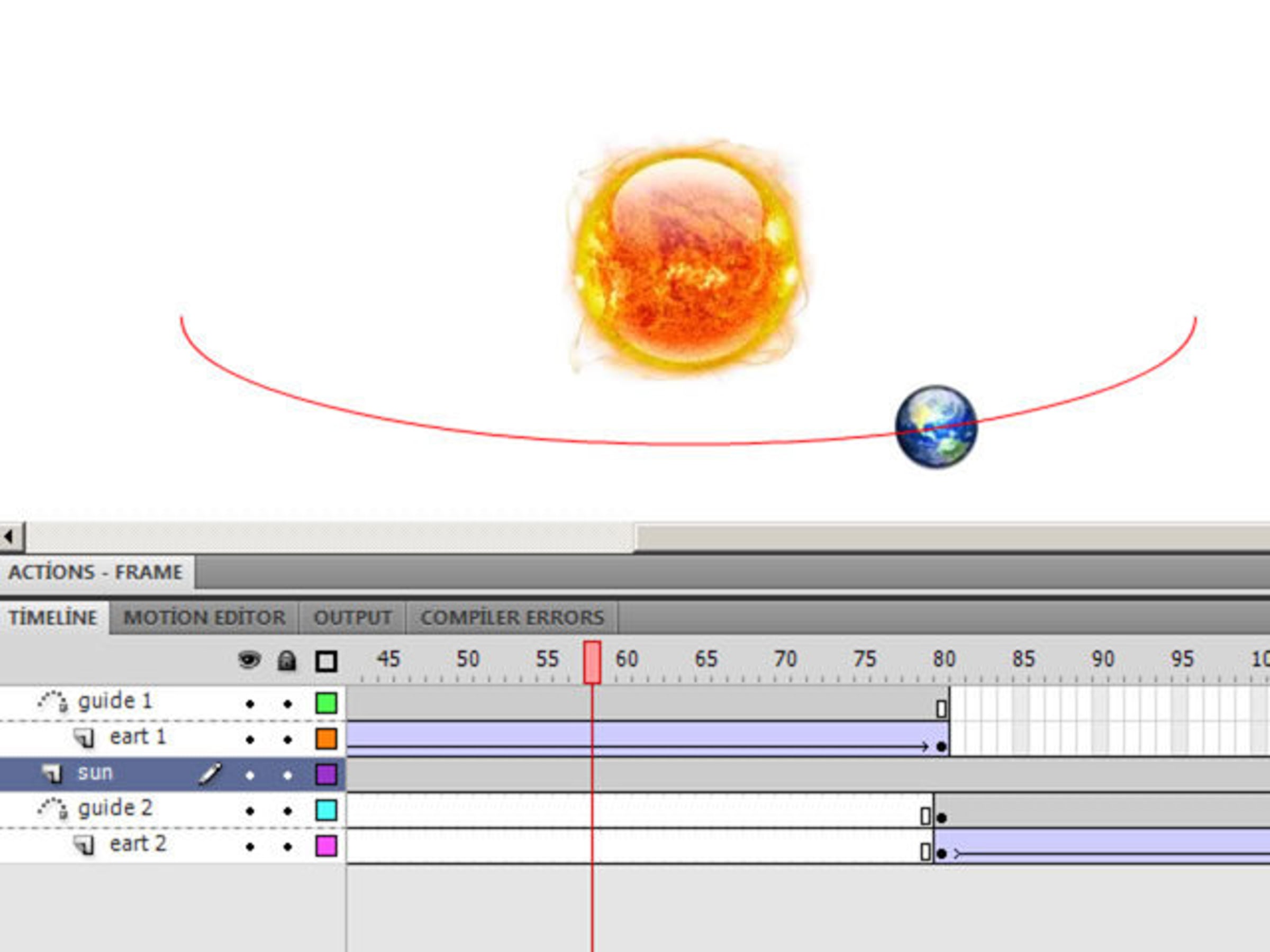
Task: Click the purple outline swatch of sun layer
Action: tap(326, 775)
